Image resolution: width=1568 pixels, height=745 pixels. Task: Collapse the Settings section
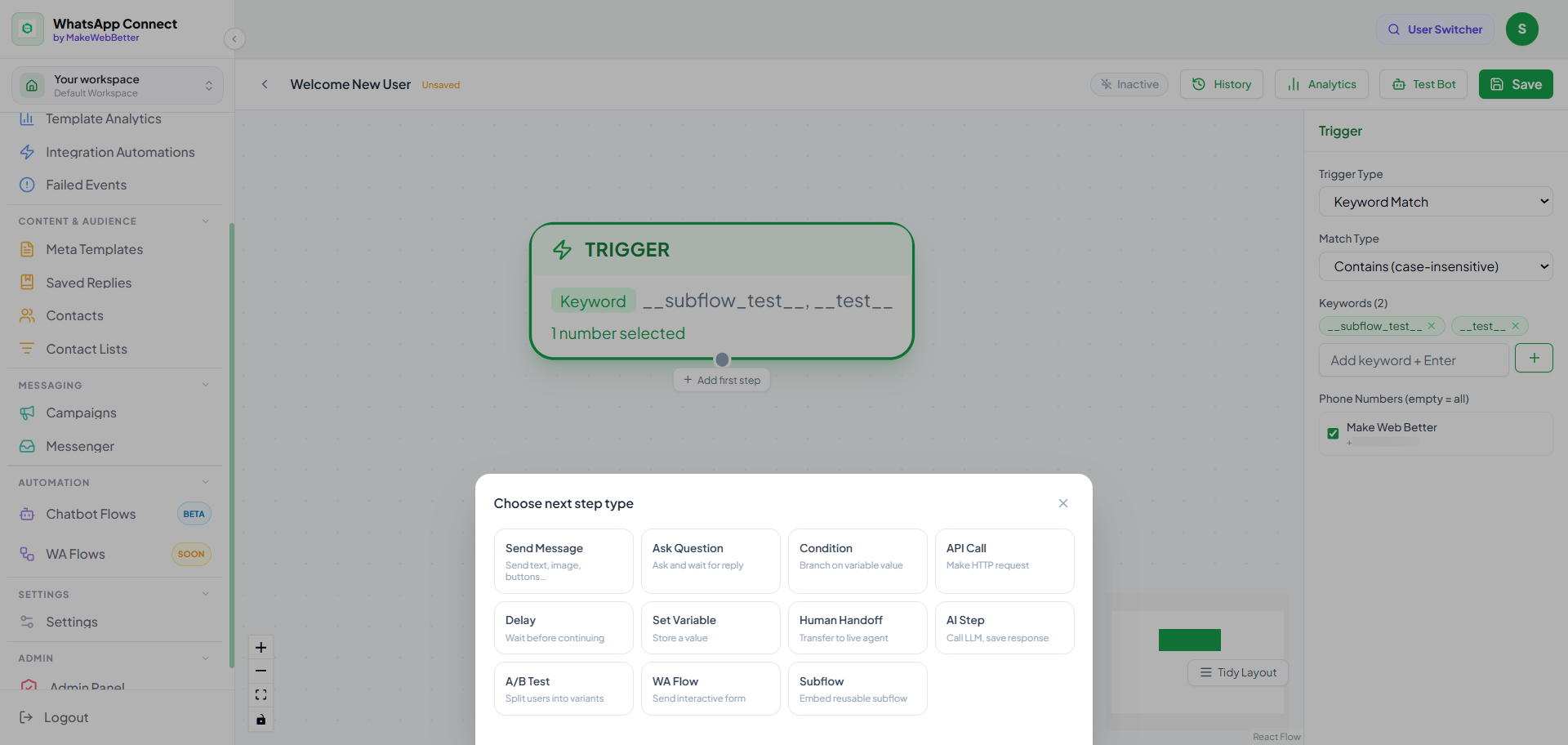click(x=206, y=594)
